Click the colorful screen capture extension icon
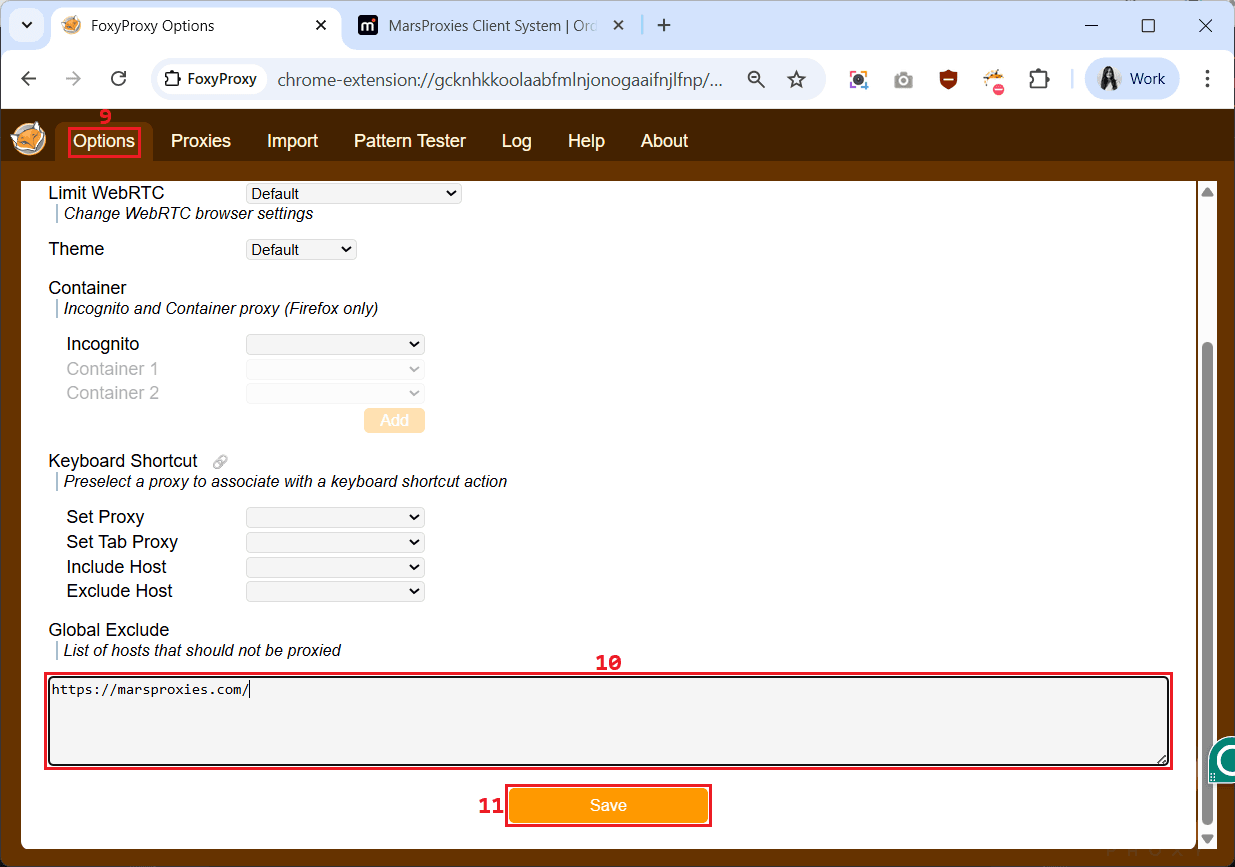Screen dimensions: 1235x867 858,80
